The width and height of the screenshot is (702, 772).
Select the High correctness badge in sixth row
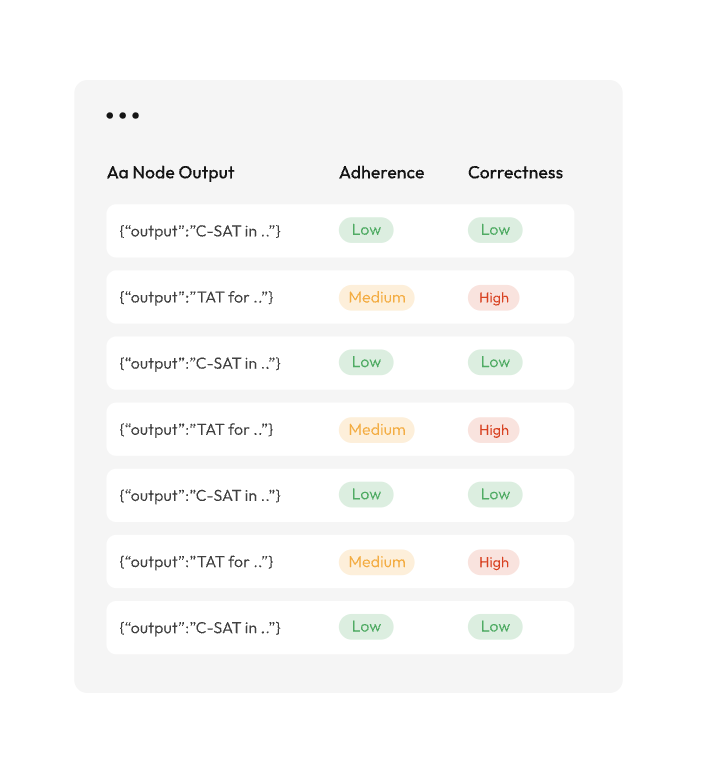[x=494, y=562]
